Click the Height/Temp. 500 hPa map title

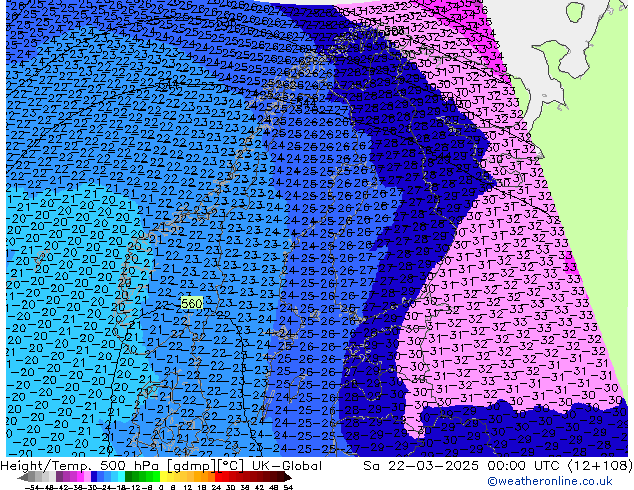(161, 466)
